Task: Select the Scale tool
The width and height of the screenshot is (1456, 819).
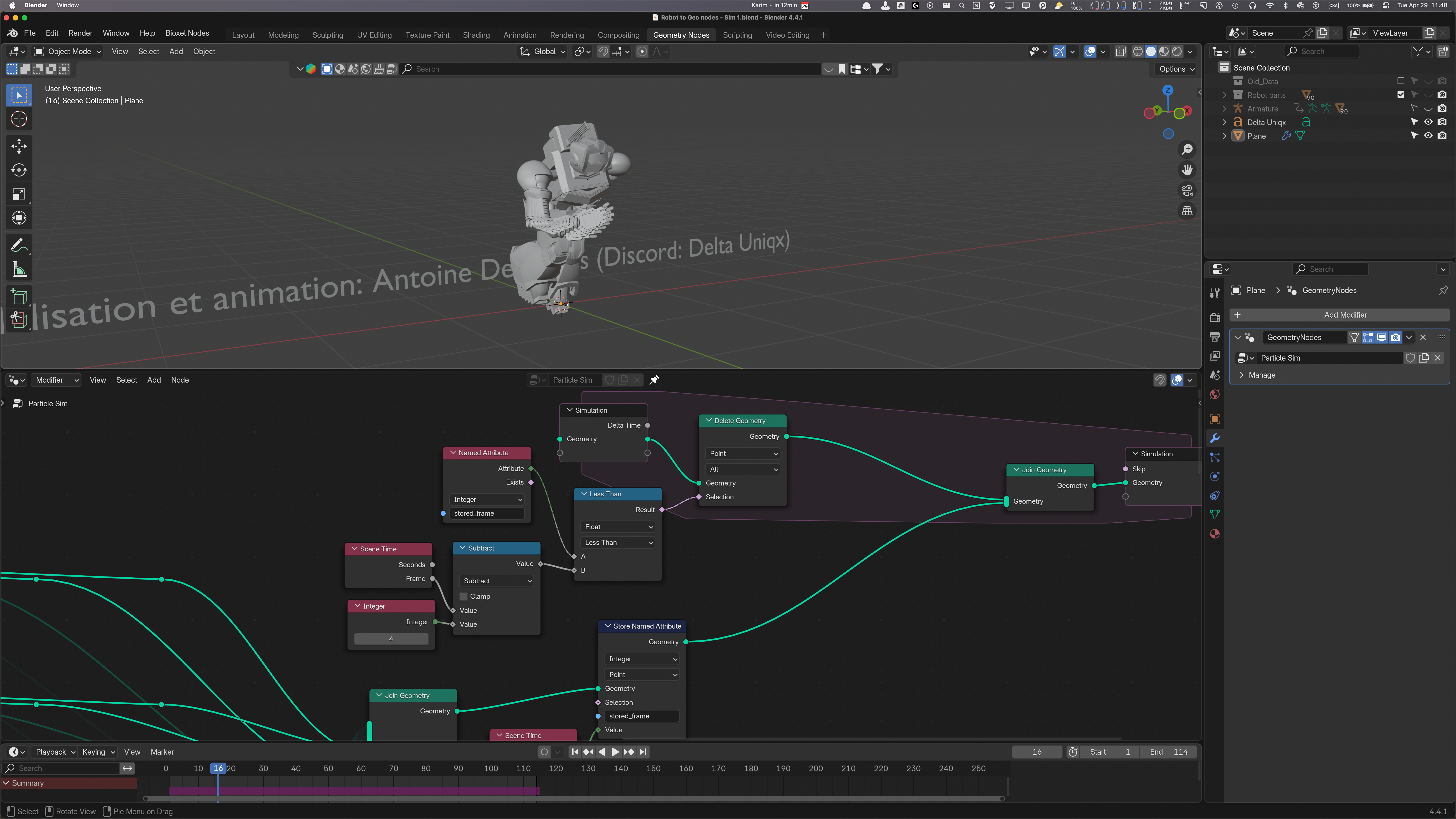Action: 19,194
